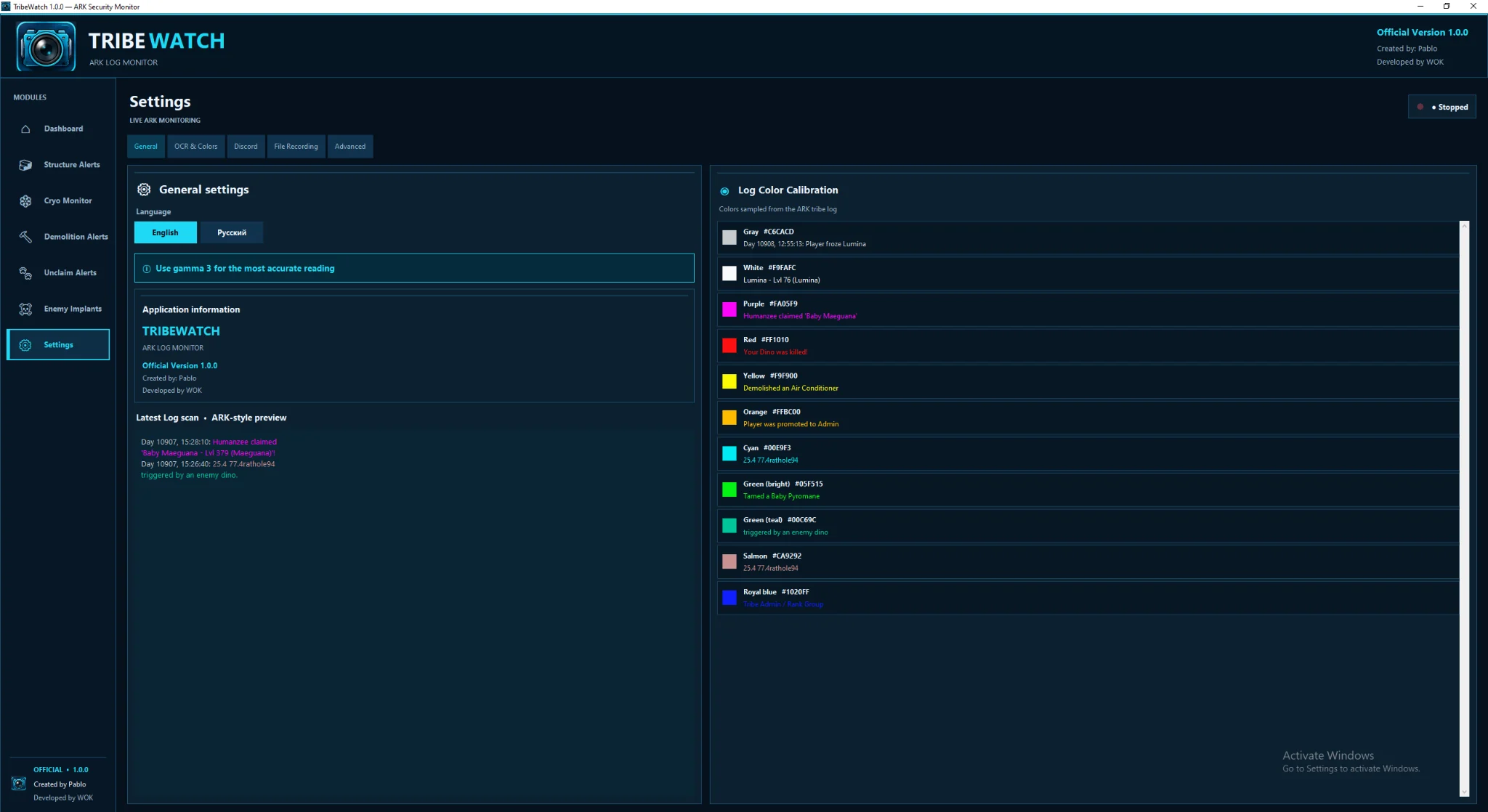This screenshot has height=812, width=1488.
Task: Click the Orange #FFBC00 swatch
Action: tap(729, 418)
